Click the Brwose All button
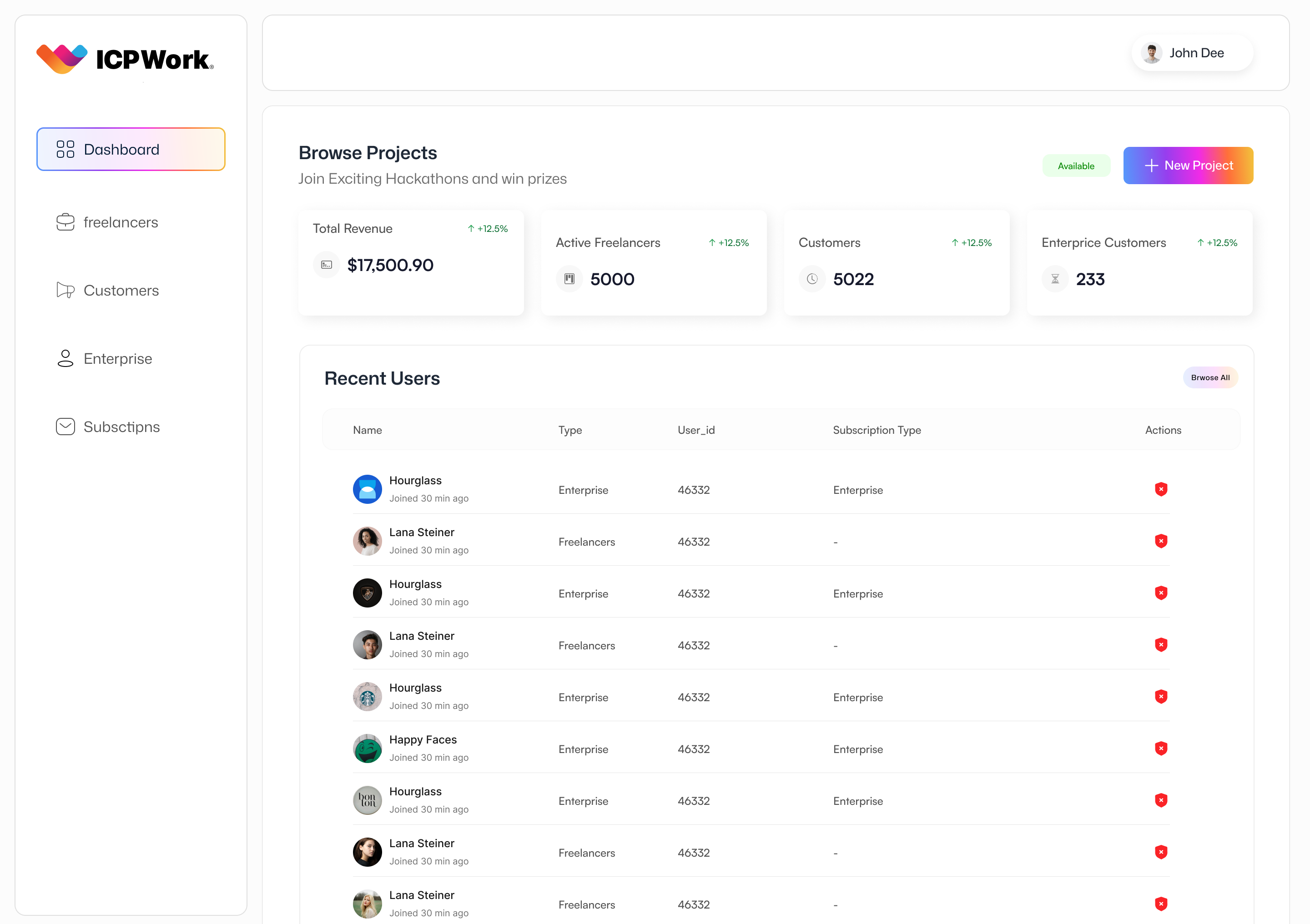The image size is (1310, 924). (x=1210, y=377)
